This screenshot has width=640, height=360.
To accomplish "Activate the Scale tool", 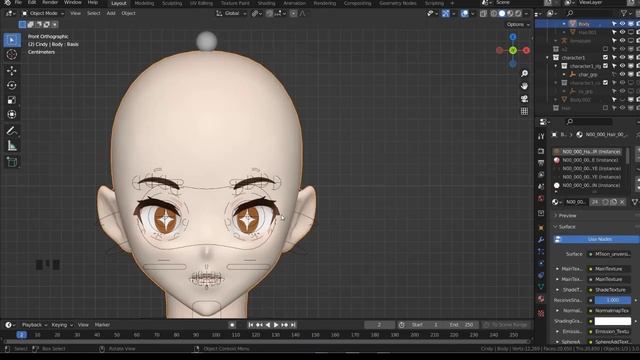I will point(11,100).
